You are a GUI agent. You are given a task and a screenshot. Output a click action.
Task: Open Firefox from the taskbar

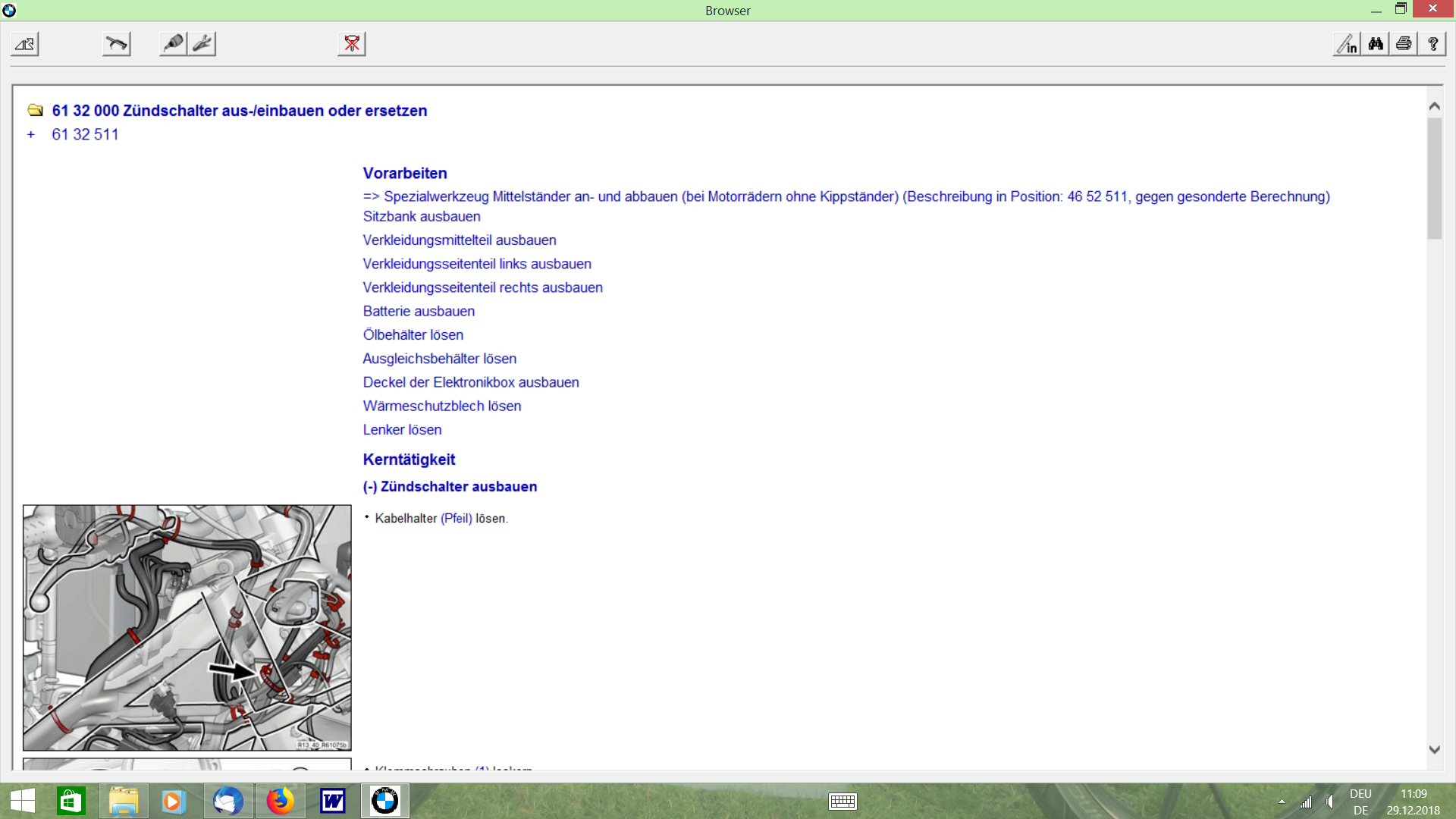281,801
